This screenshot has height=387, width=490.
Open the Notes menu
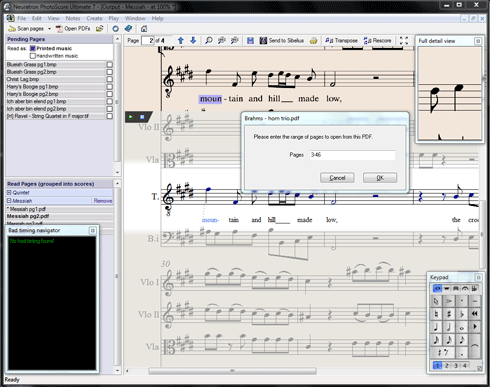point(73,18)
